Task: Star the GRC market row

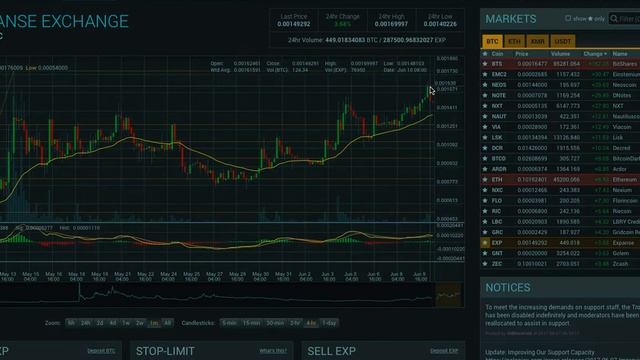Action: [485, 232]
